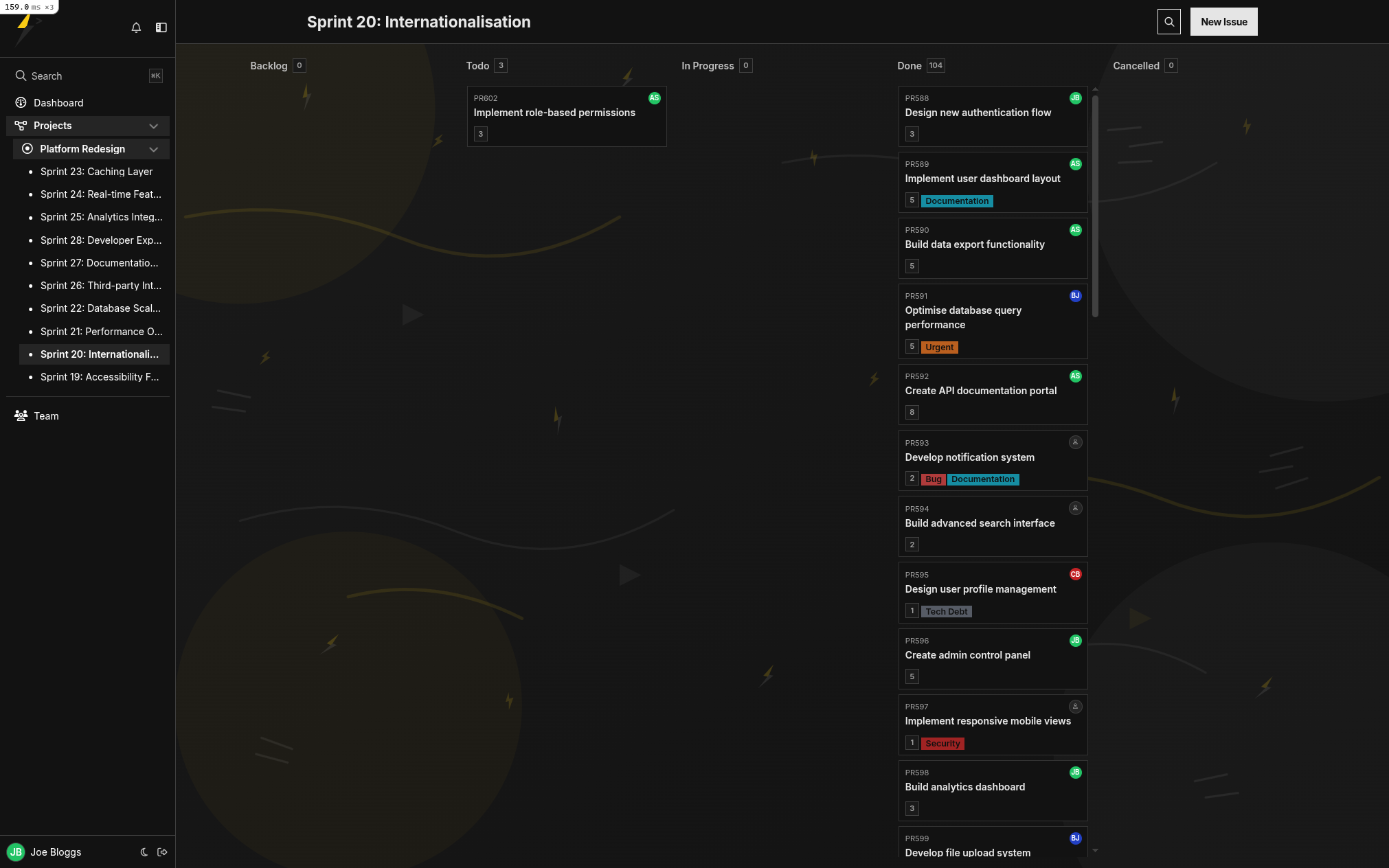Screen dimensions: 1389x868
Task: Open the notifications bell icon
Action: 136,27
